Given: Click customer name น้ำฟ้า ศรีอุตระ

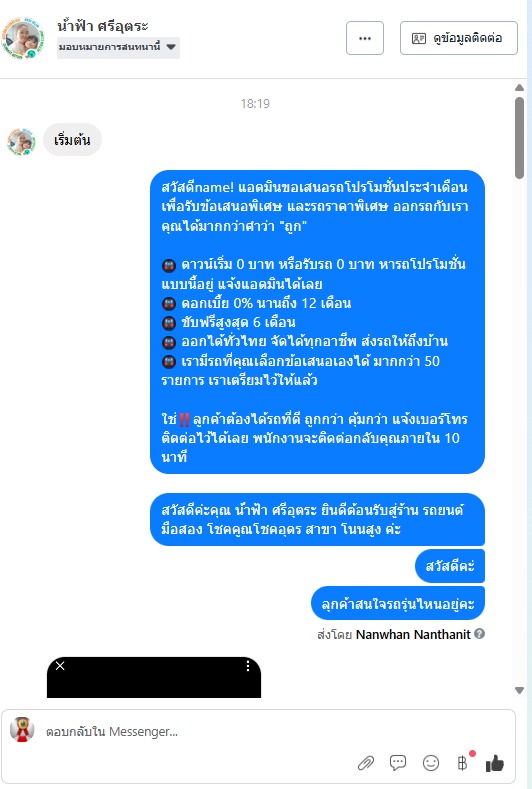Looking at the screenshot, I should [103, 25].
